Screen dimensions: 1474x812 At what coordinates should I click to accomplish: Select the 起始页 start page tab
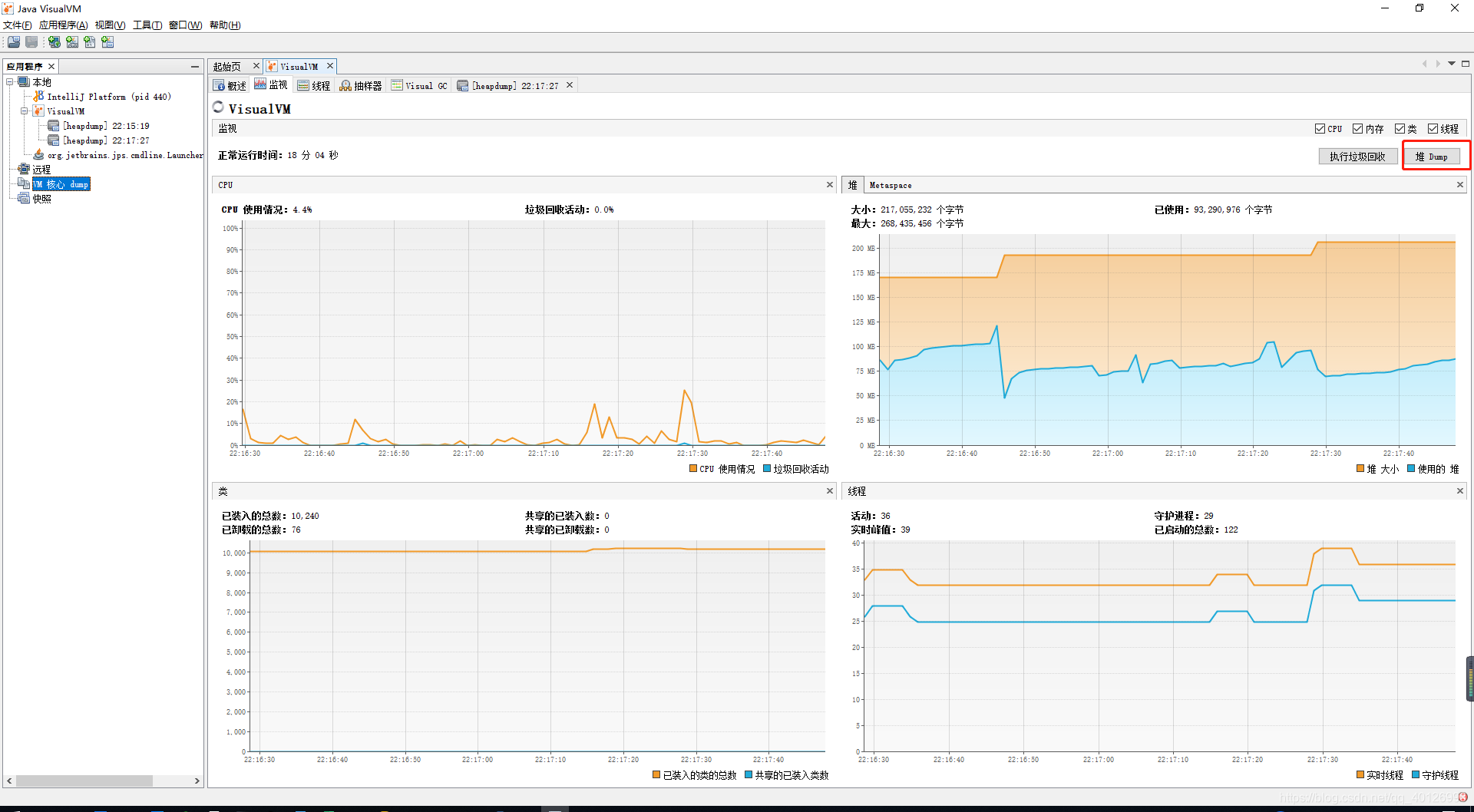[227, 67]
